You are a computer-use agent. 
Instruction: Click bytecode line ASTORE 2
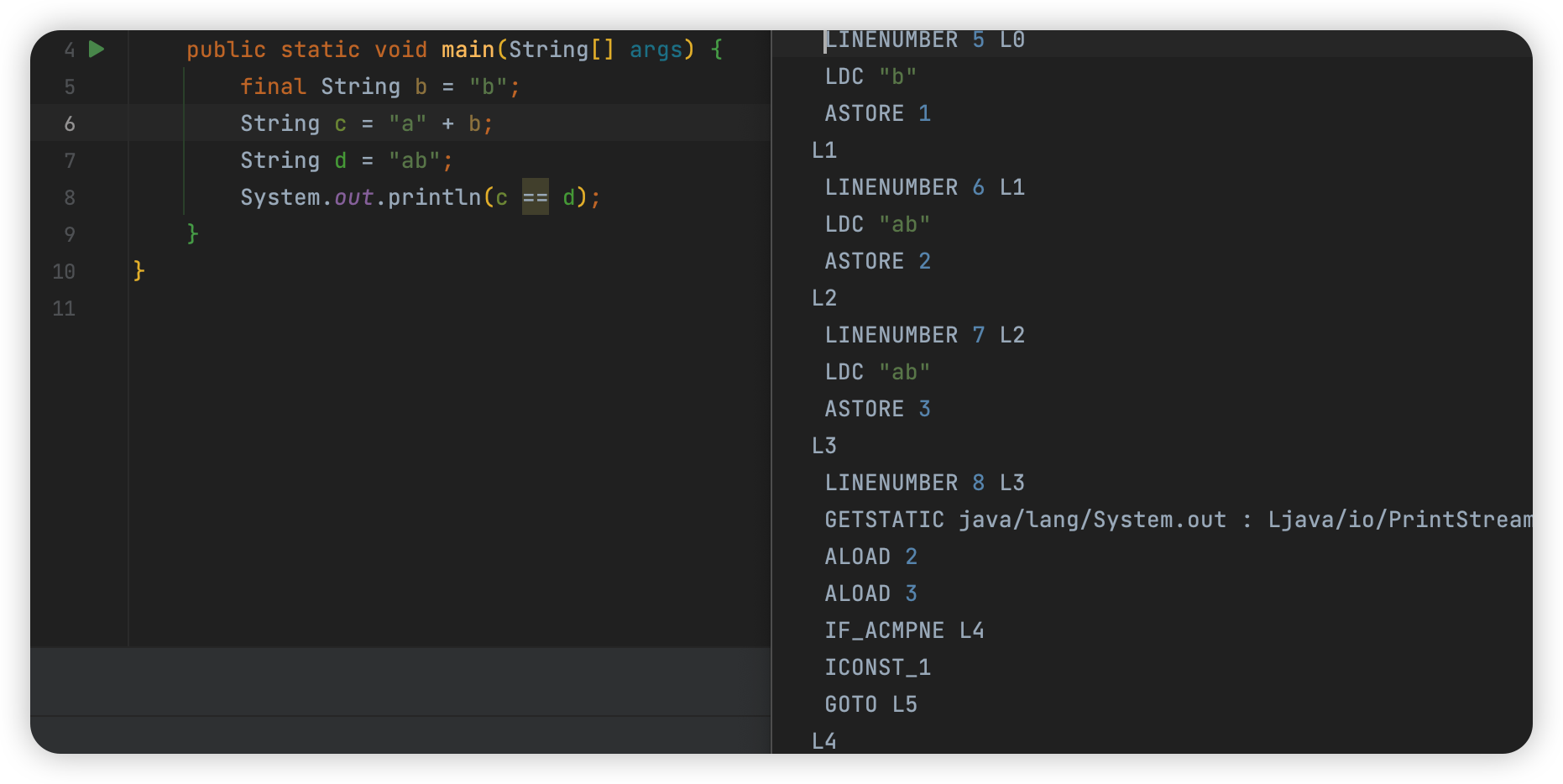point(877,261)
